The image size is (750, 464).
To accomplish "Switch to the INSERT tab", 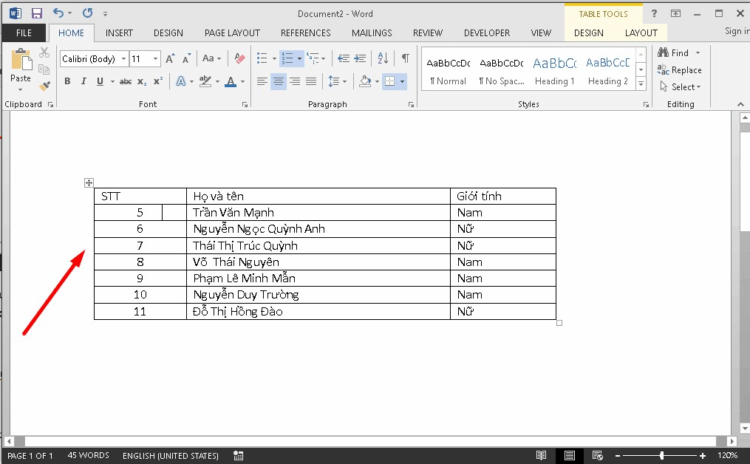I will point(119,33).
